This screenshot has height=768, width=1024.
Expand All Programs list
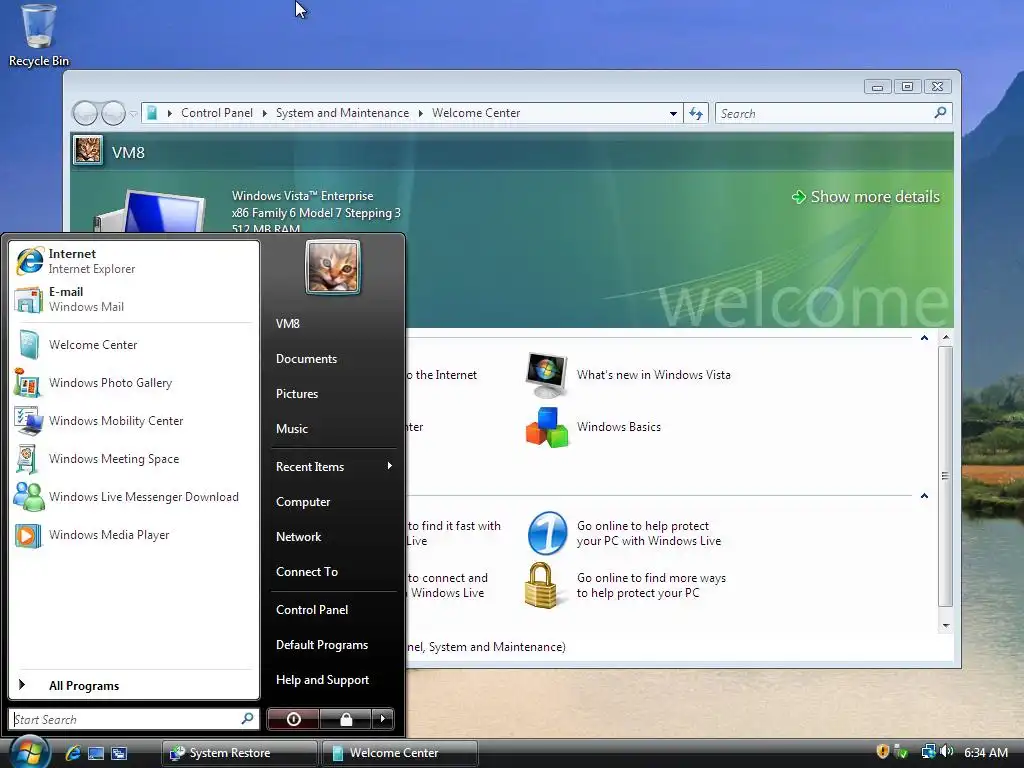(x=133, y=685)
